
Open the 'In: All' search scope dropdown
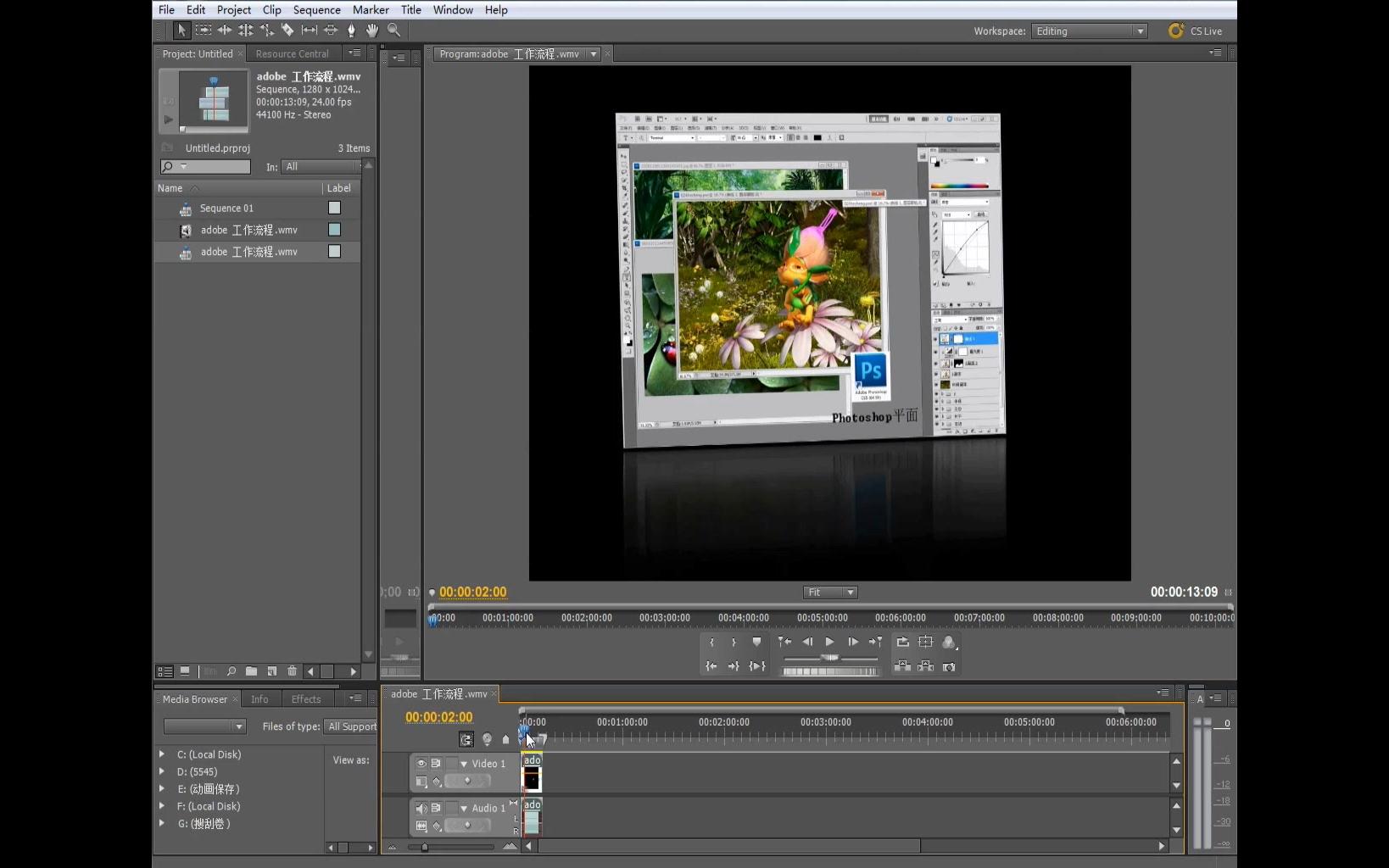tap(321, 167)
